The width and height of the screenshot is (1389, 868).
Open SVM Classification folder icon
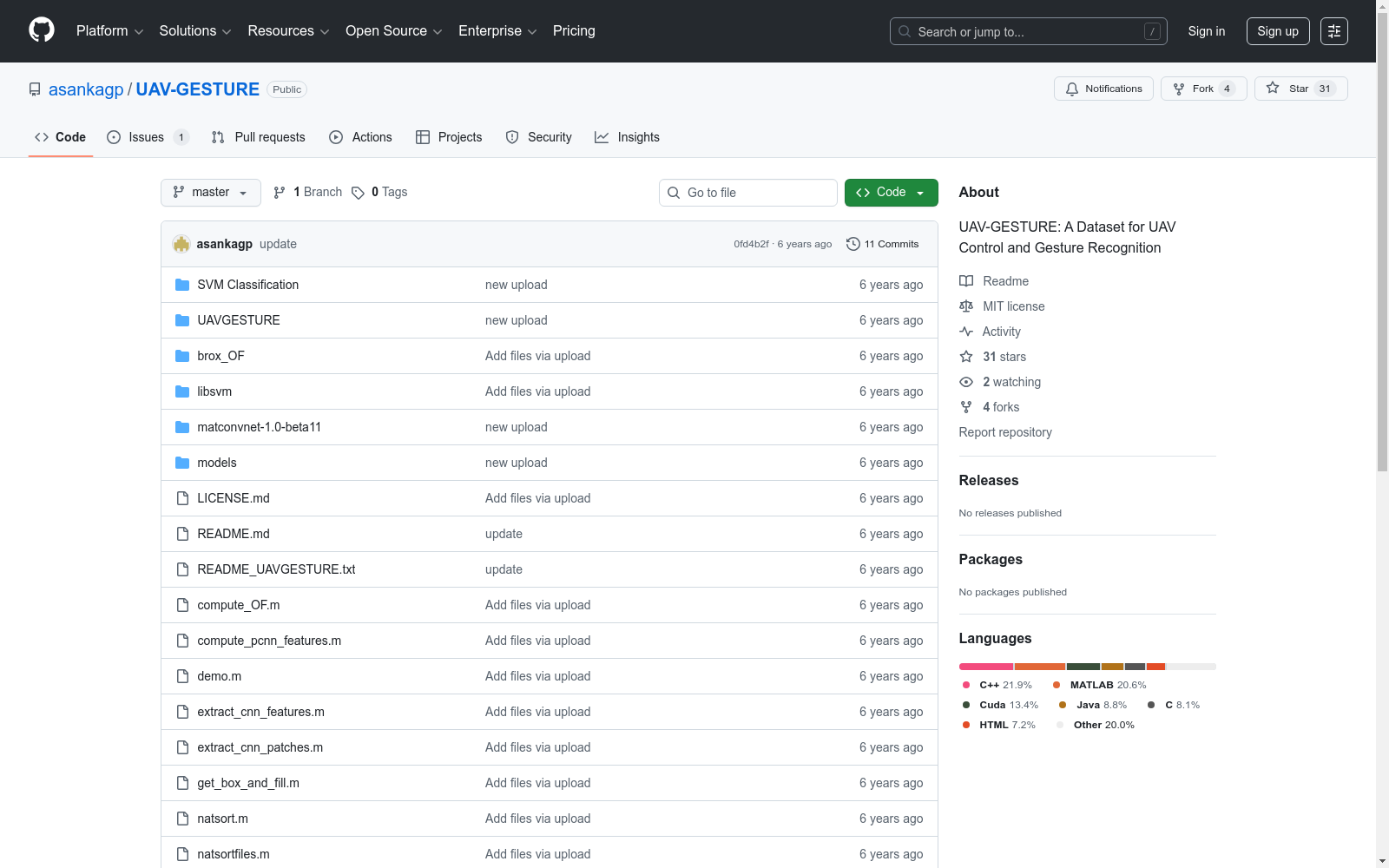182,285
